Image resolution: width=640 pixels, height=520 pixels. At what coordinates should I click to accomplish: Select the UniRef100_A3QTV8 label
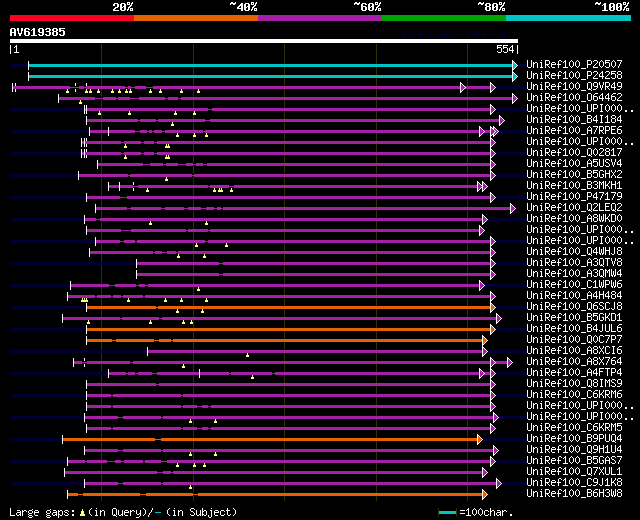[x=574, y=262]
